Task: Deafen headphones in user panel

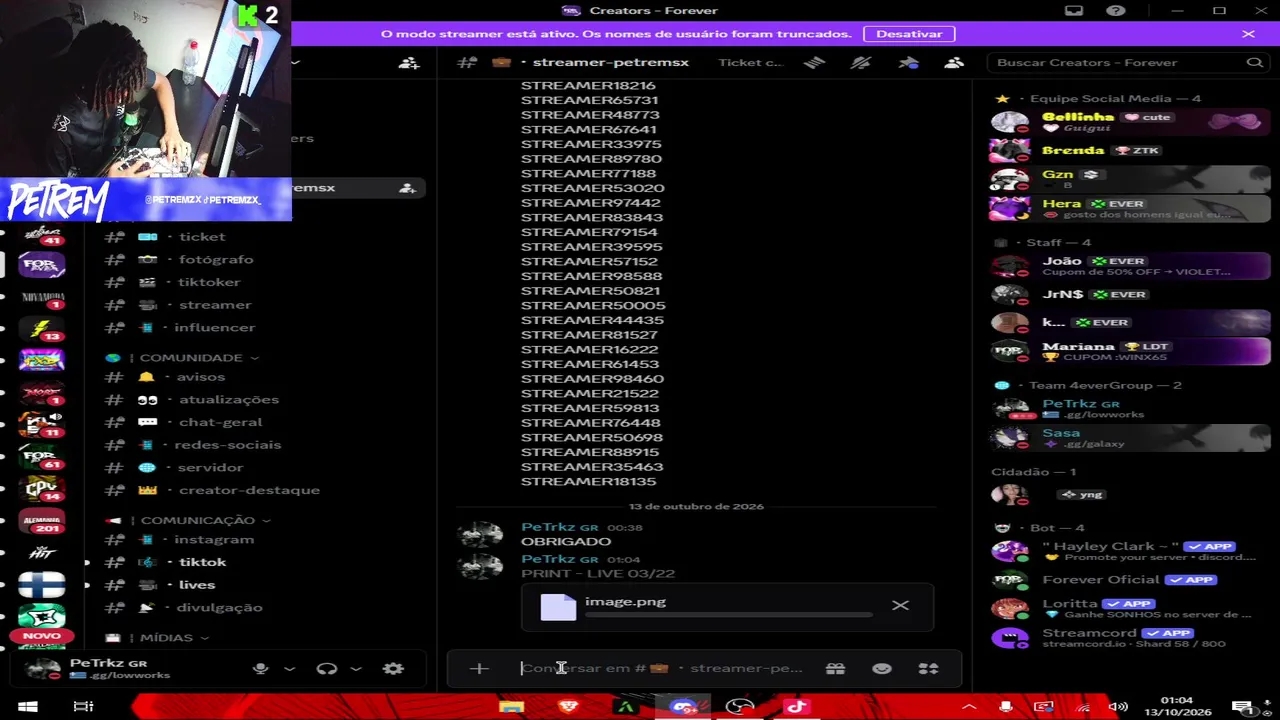Action: tap(327, 668)
